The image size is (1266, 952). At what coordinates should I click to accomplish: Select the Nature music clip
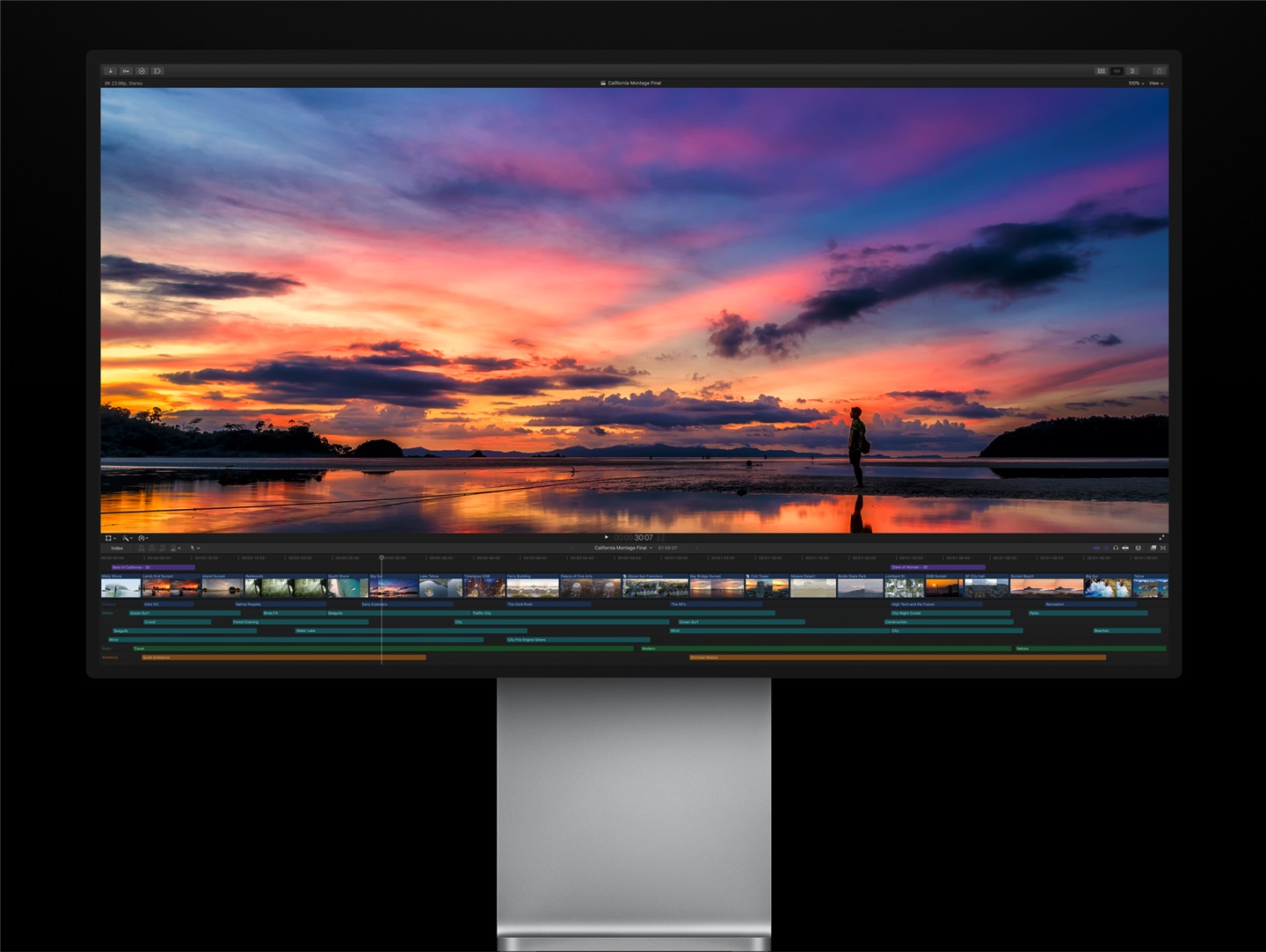(x=1091, y=649)
